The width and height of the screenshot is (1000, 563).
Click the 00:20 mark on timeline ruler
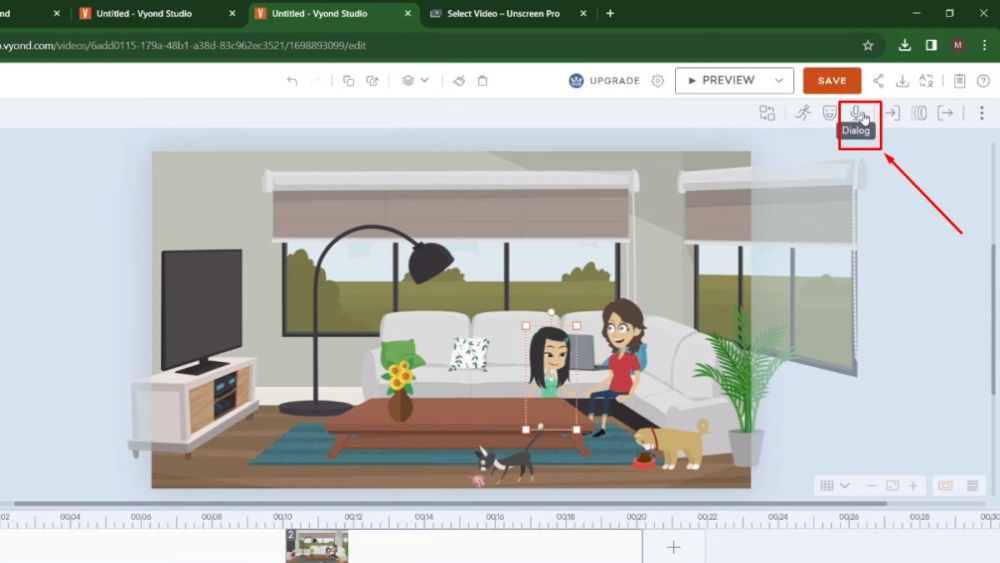coord(636,517)
